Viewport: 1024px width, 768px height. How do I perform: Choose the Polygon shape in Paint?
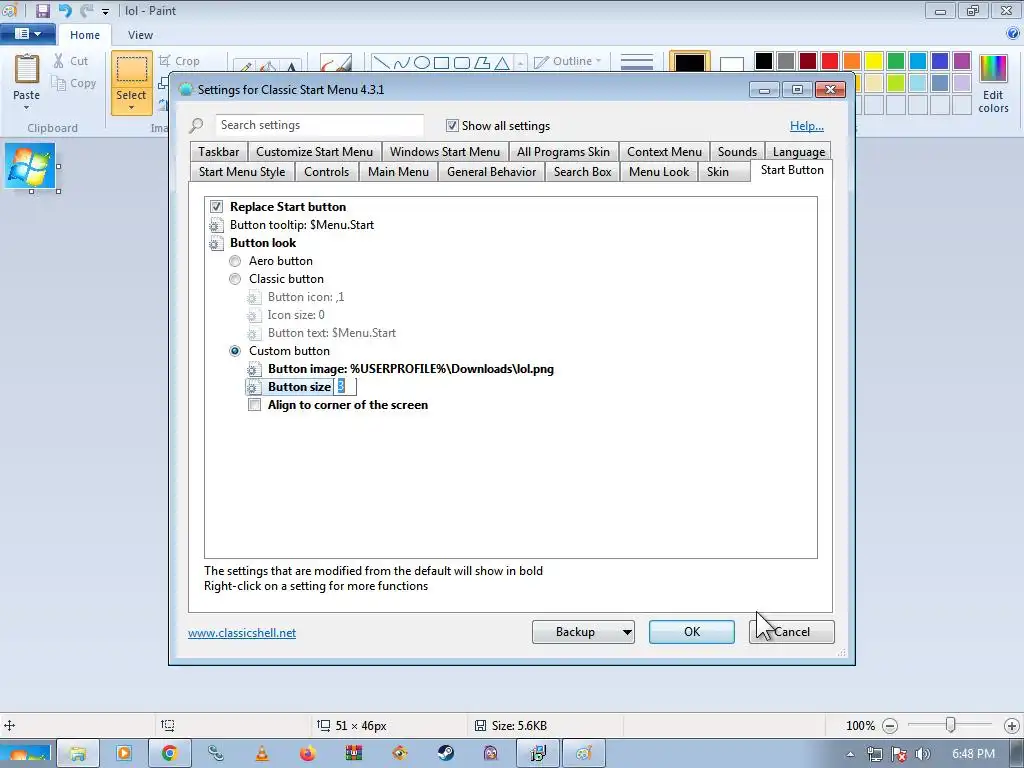482,63
